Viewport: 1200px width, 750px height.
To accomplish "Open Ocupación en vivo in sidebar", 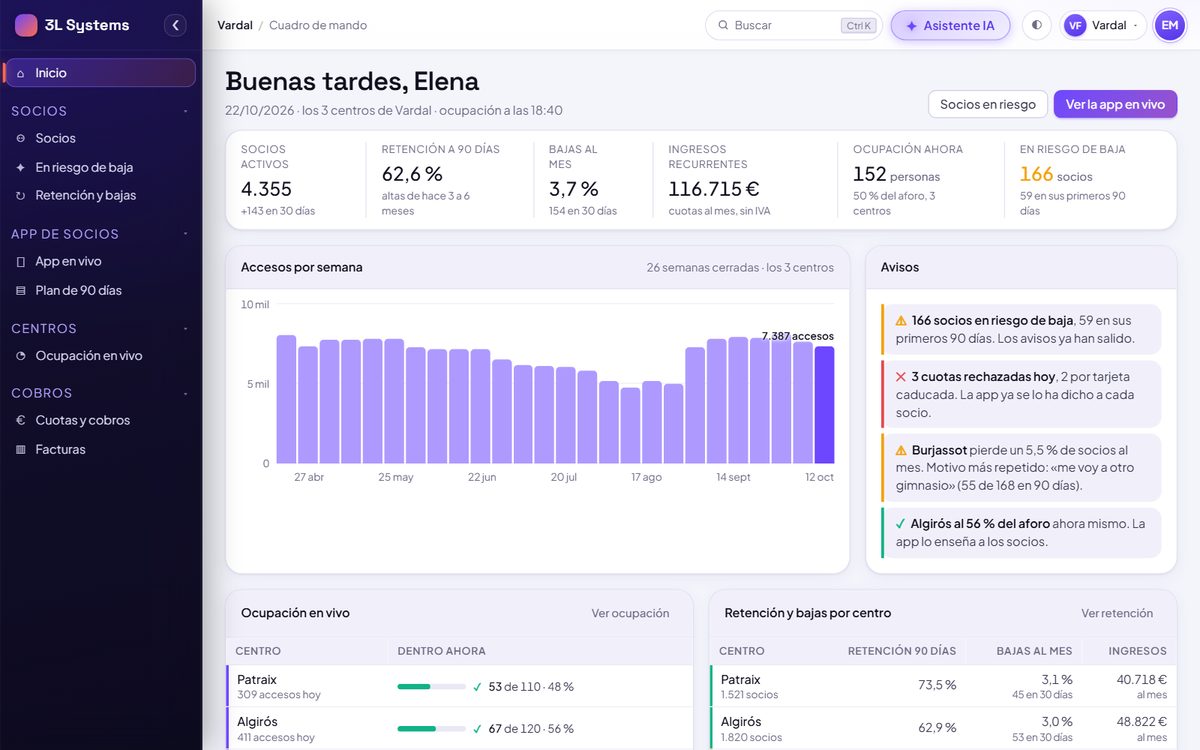I will click(x=99, y=355).
